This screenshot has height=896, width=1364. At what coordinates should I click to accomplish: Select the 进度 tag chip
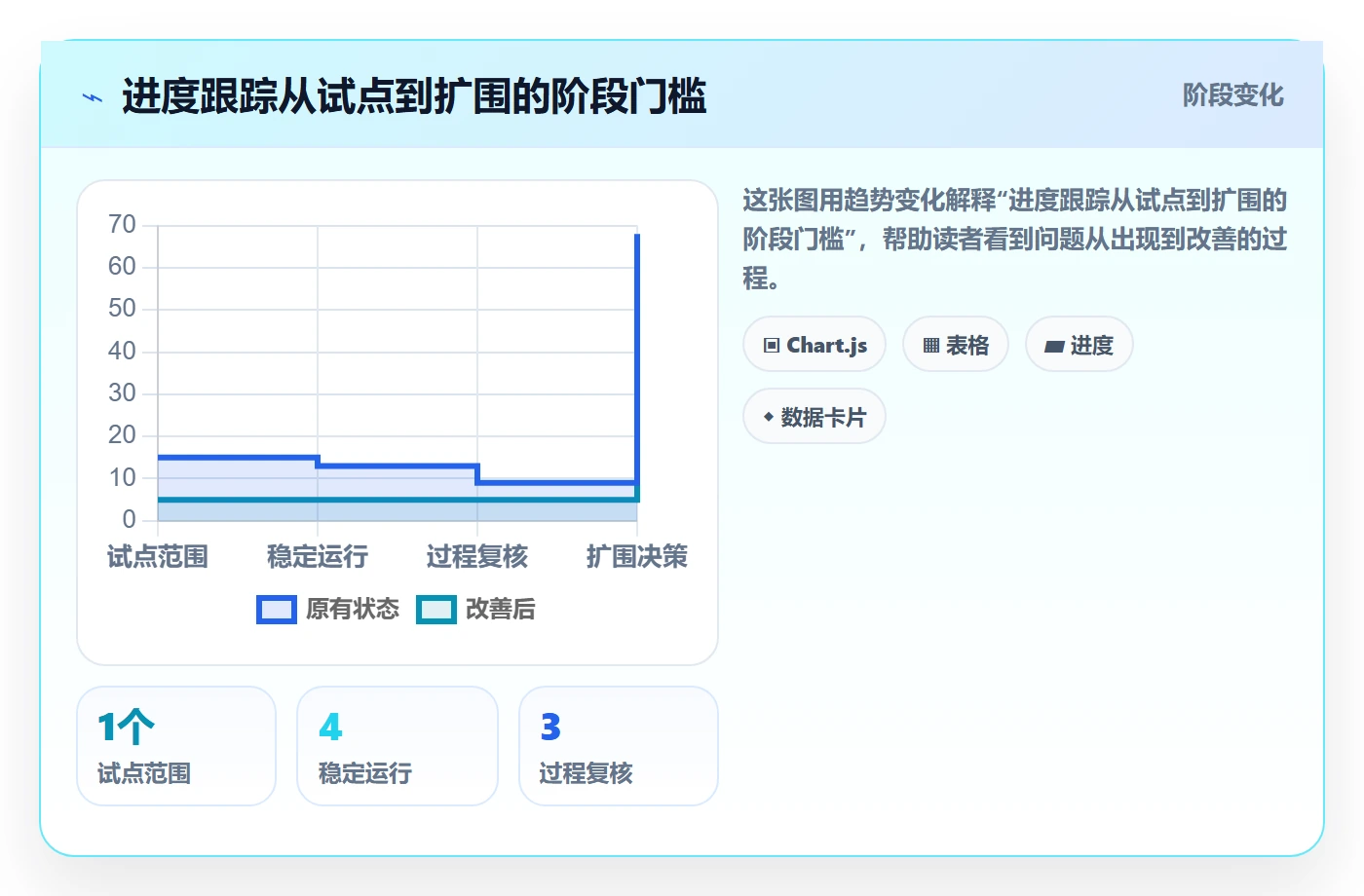click(x=1080, y=345)
